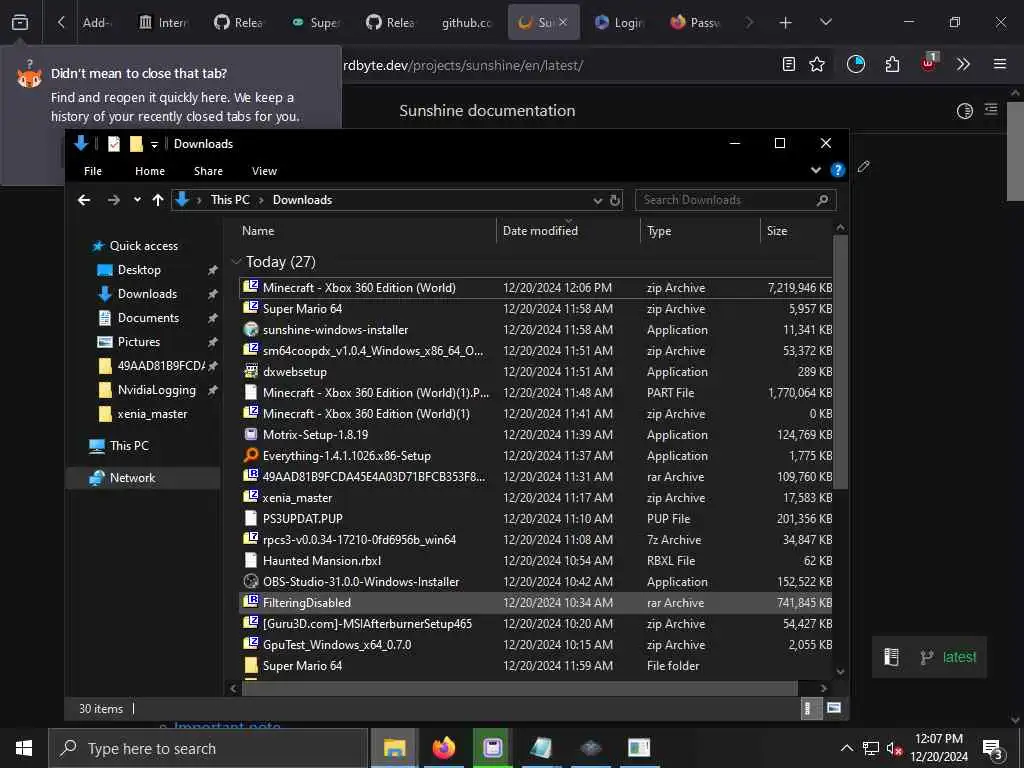The width and height of the screenshot is (1024, 768).
Task: Open the address bar history dropdown
Action: pos(598,200)
